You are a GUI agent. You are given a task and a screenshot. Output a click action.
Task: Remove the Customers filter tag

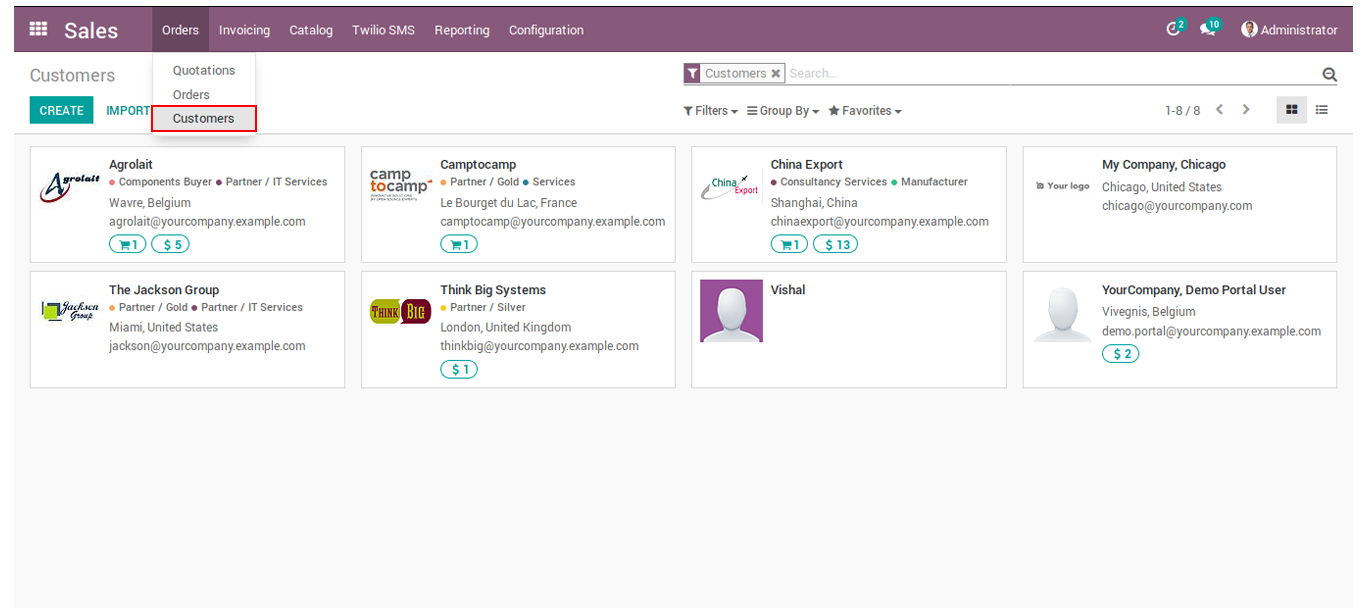tap(775, 74)
